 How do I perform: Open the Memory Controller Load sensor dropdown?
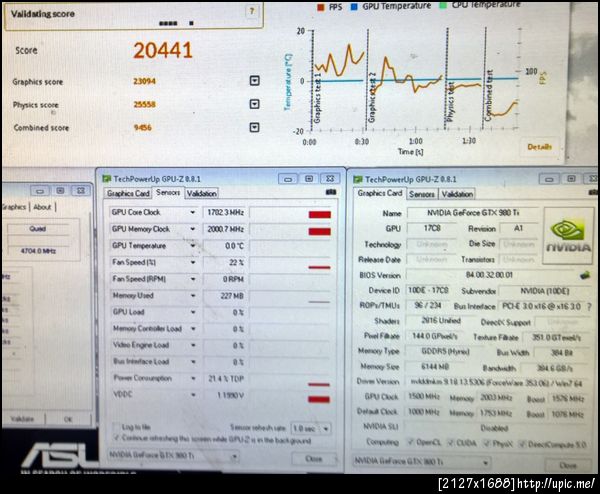click(193, 329)
